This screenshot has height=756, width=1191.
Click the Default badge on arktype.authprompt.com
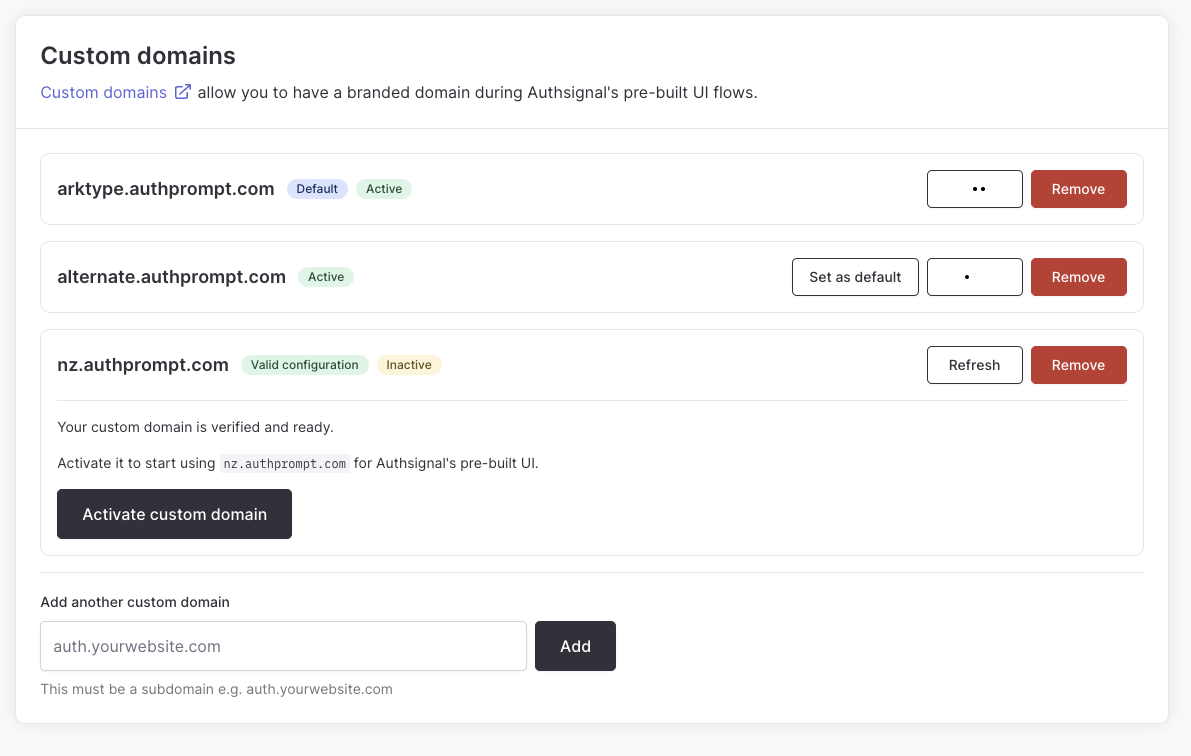pyautogui.click(x=317, y=188)
